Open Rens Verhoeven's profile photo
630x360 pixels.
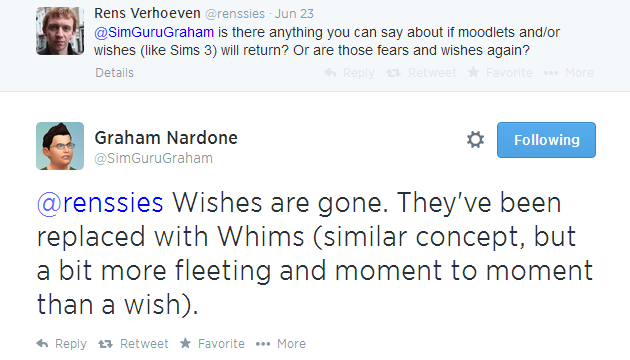[x=60, y=31]
